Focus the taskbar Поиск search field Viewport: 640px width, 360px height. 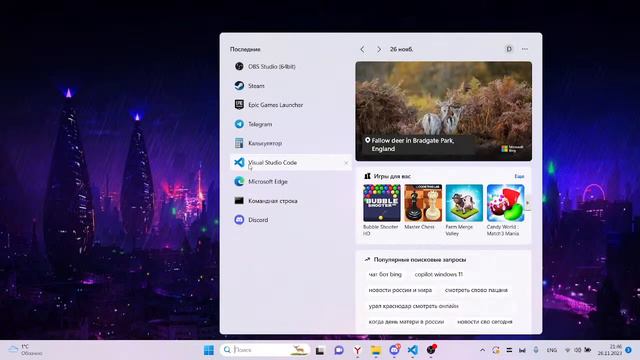(265, 350)
